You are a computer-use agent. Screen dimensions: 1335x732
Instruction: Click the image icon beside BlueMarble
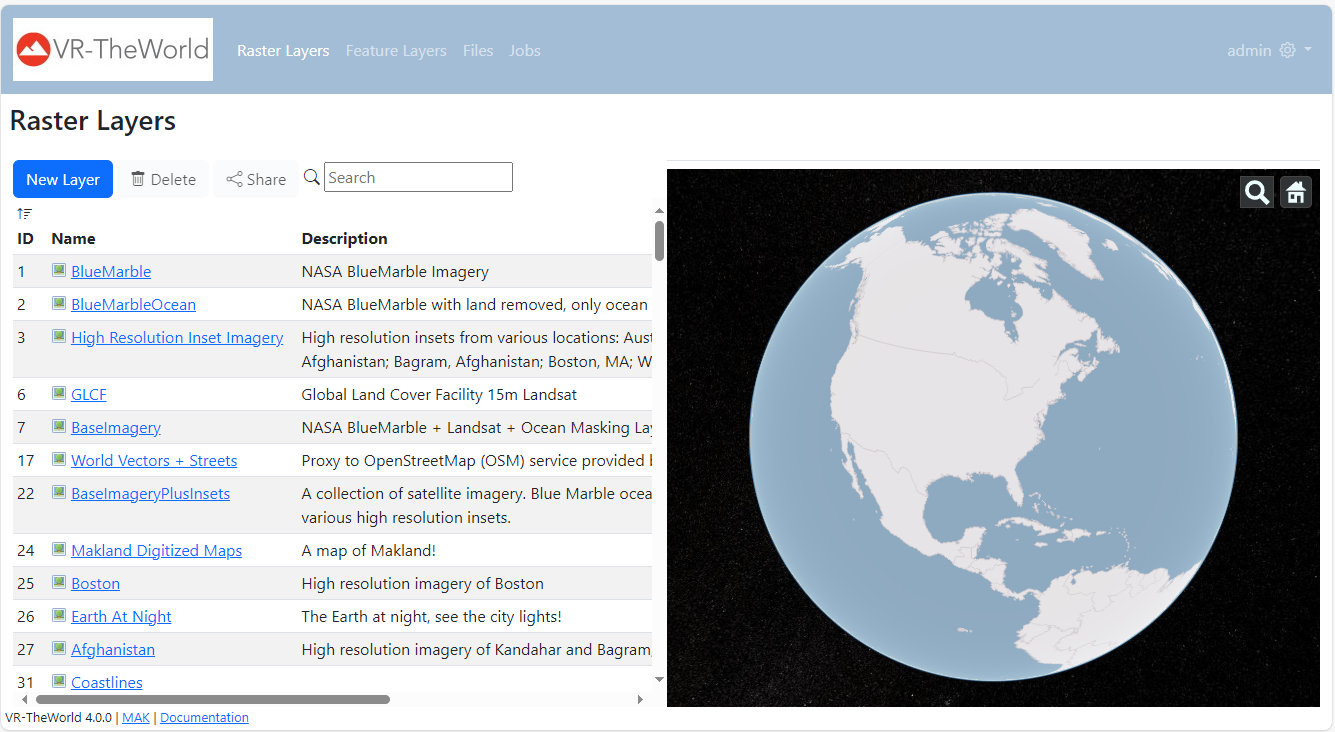(59, 271)
